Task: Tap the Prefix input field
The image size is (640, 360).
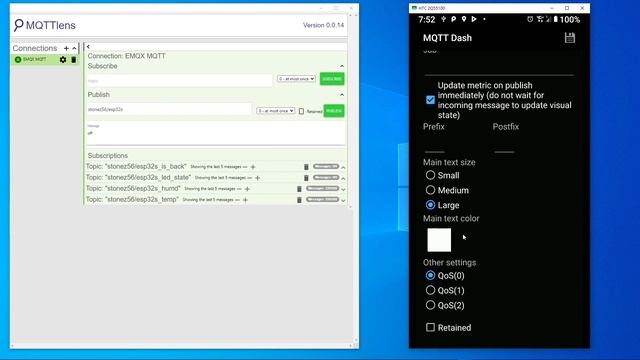Action: [435, 145]
